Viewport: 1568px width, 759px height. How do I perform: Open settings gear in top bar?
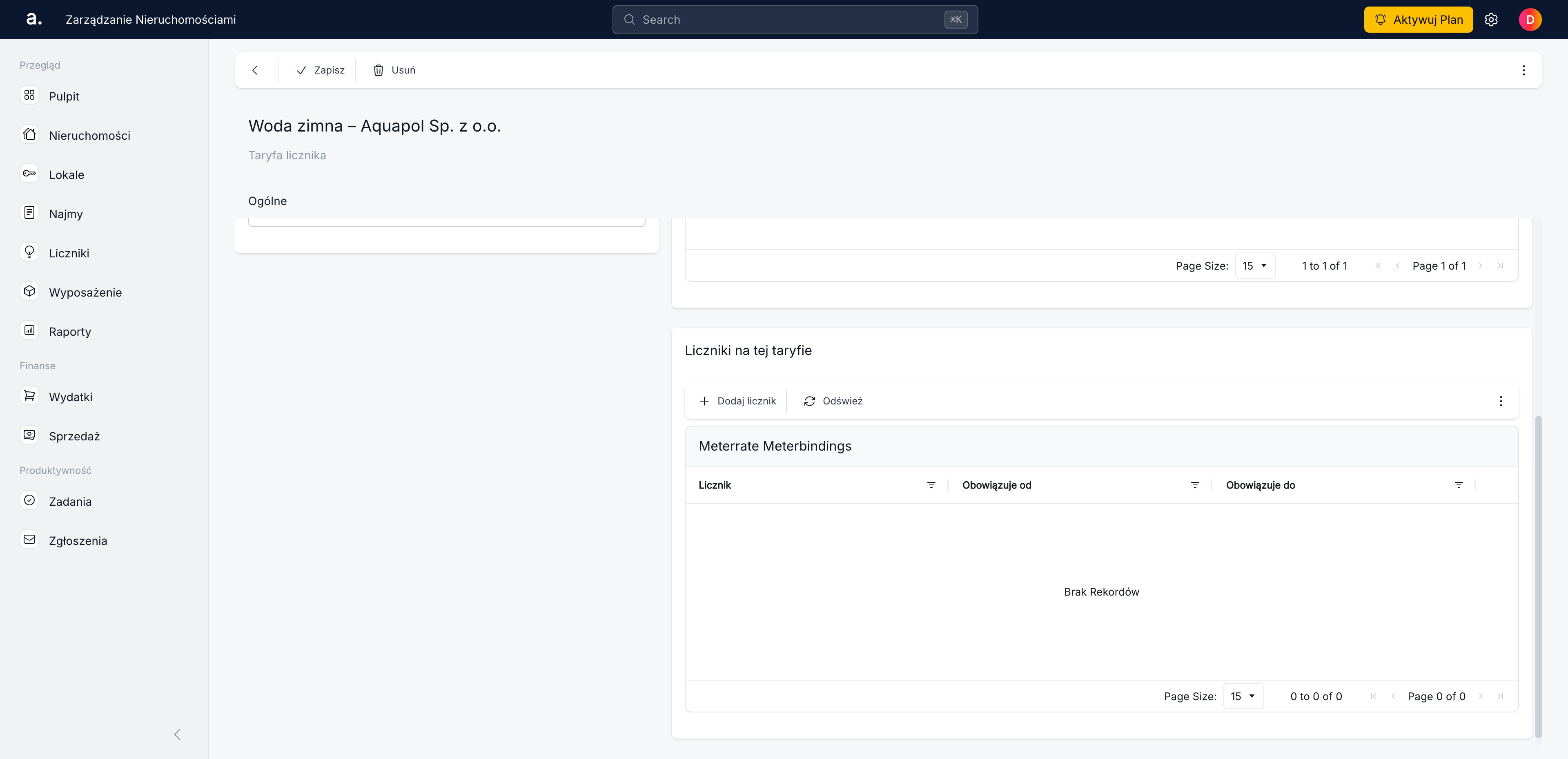pyautogui.click(x=1491, y=20)
